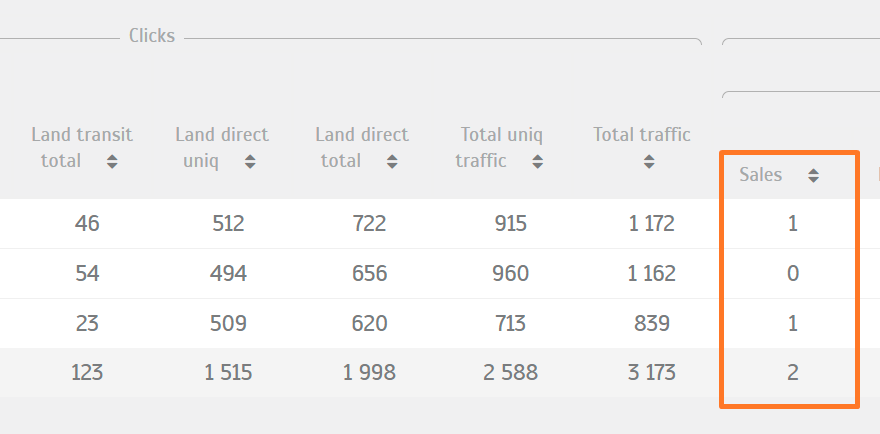Screen dimensions: 880x434
Task: Select the 1 998 summary cell
Action: pyautogui.click(x=369, y=373)
